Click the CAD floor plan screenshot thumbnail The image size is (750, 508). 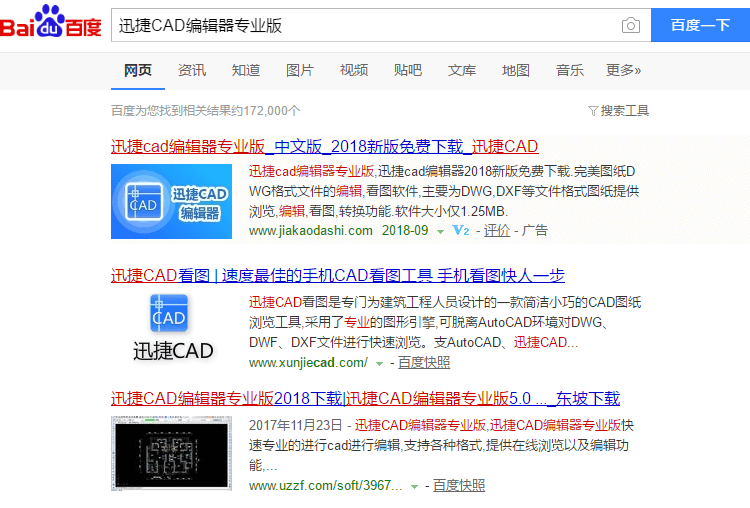coord(171,453)
